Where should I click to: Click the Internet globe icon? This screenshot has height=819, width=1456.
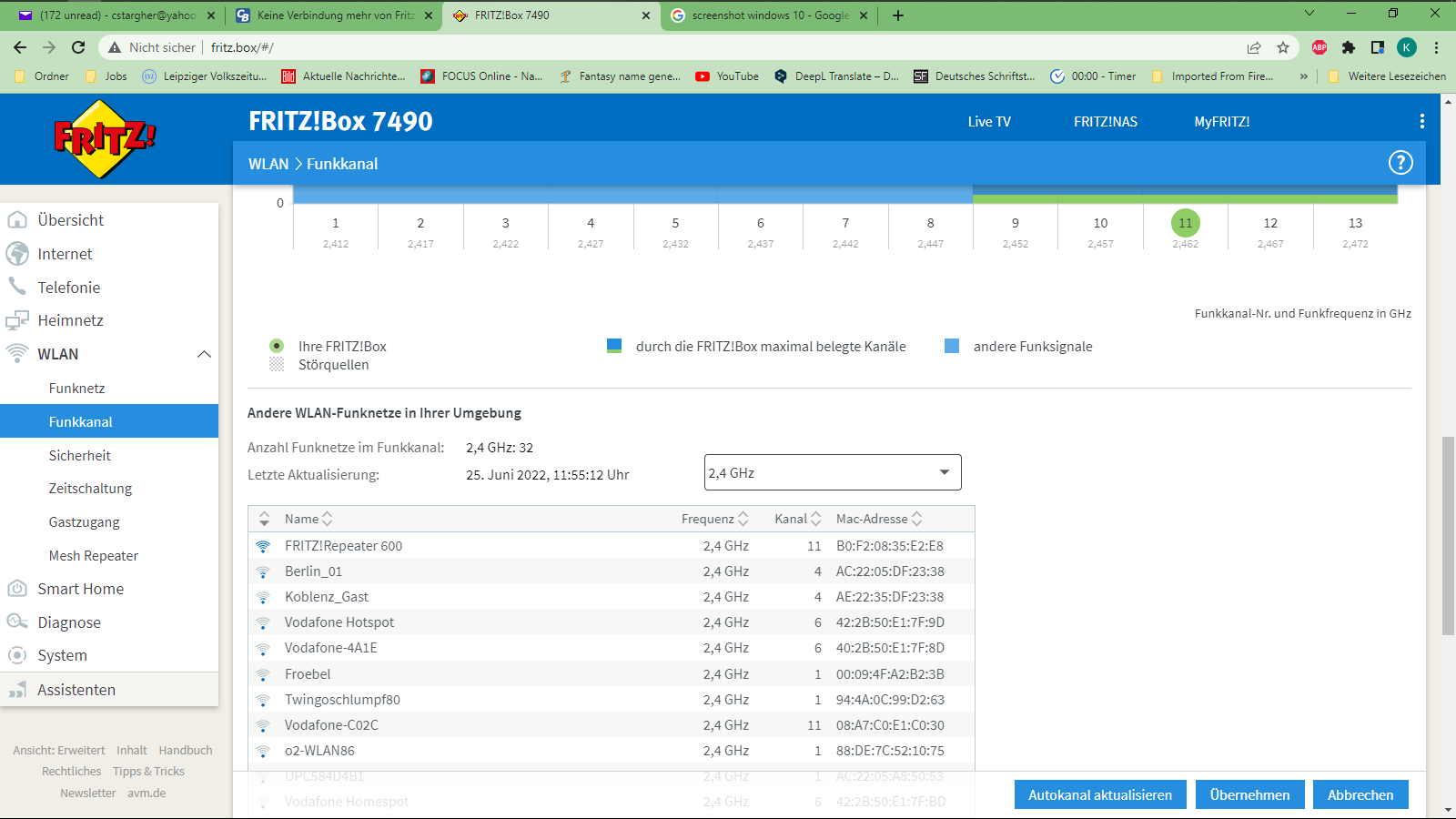tap(17, 254)
